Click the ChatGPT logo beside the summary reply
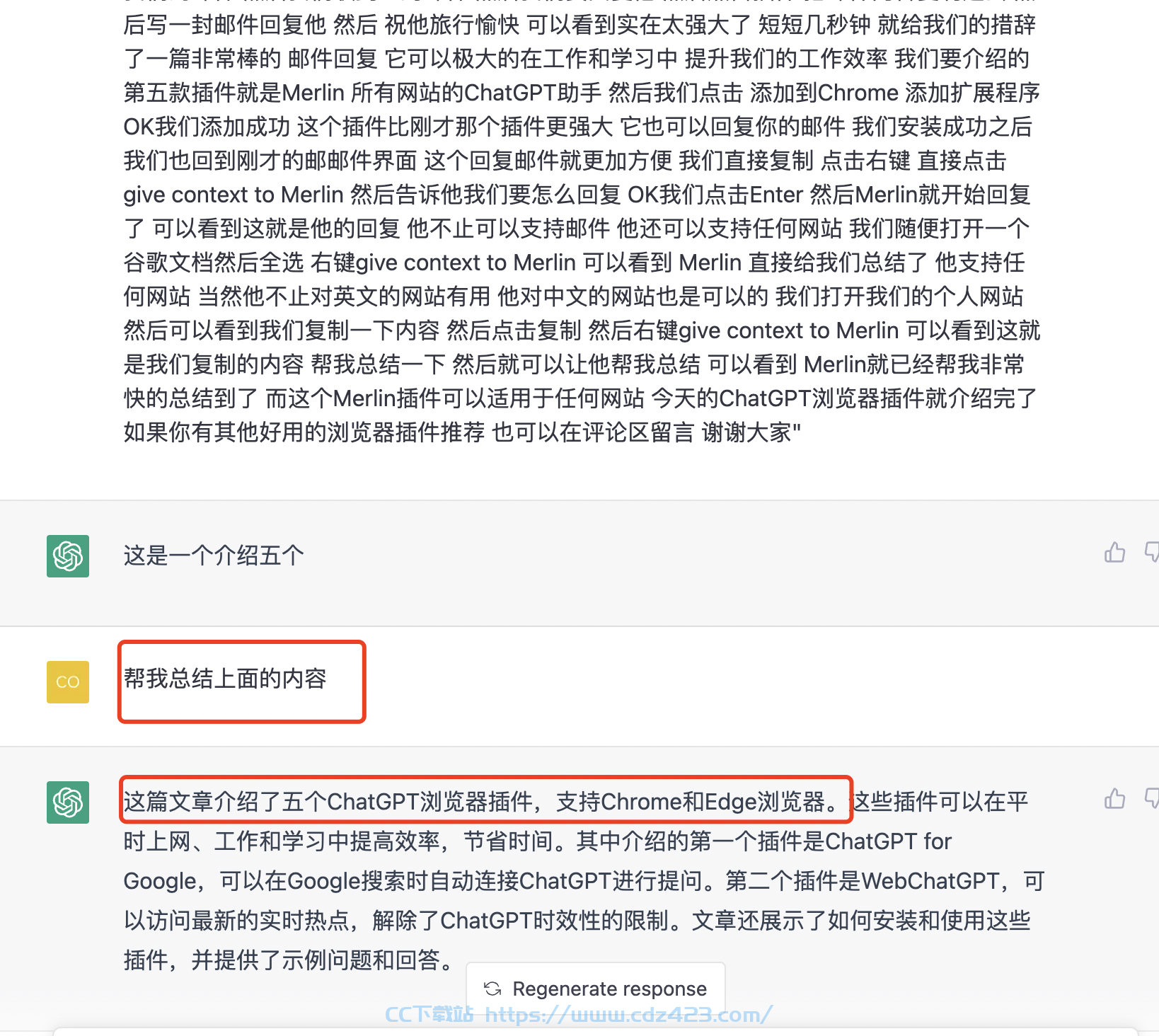Screen dimensions: 1159x1036 click(68, 802)
